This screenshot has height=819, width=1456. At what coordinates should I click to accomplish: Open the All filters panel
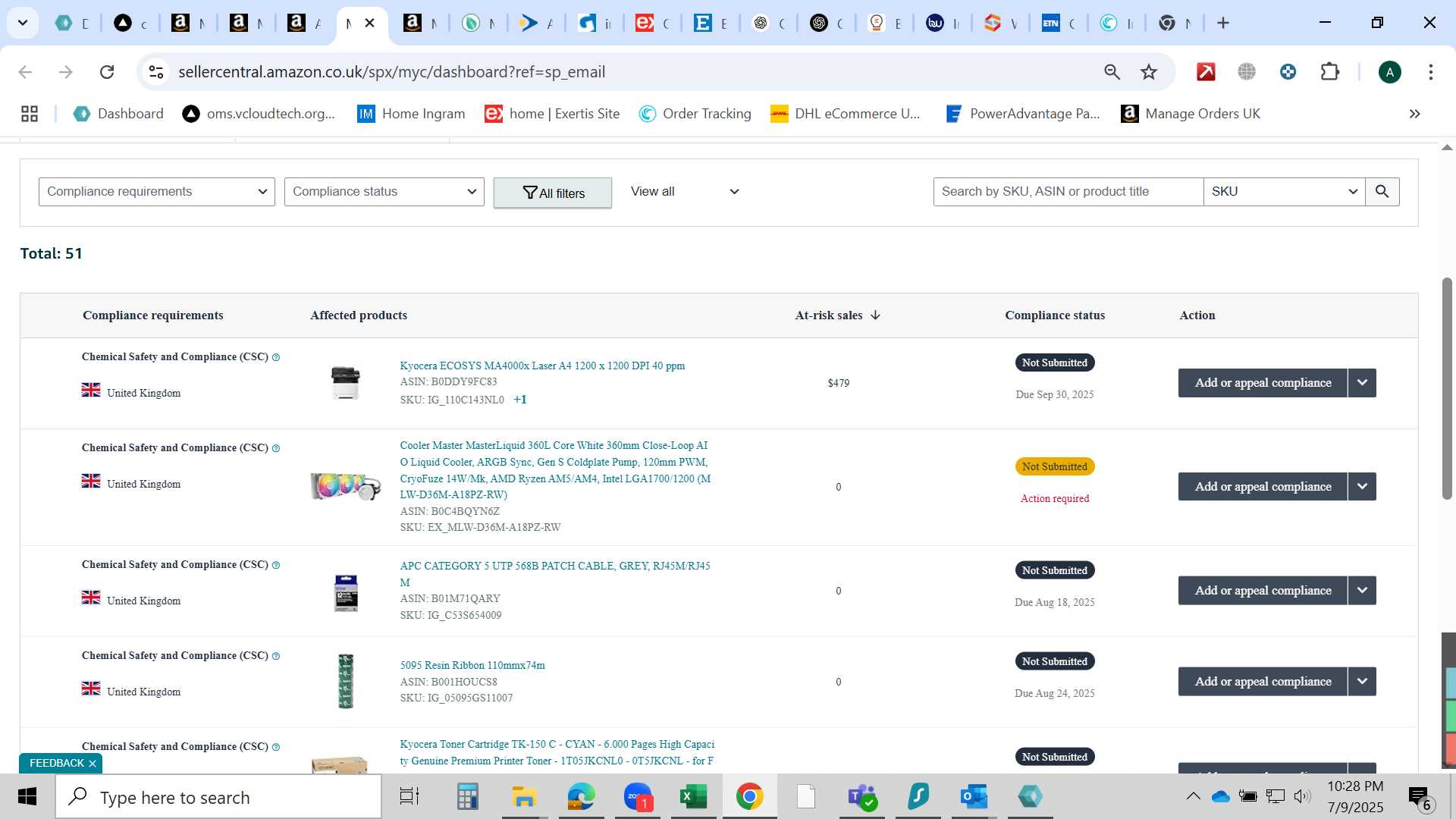coord(553,193)
